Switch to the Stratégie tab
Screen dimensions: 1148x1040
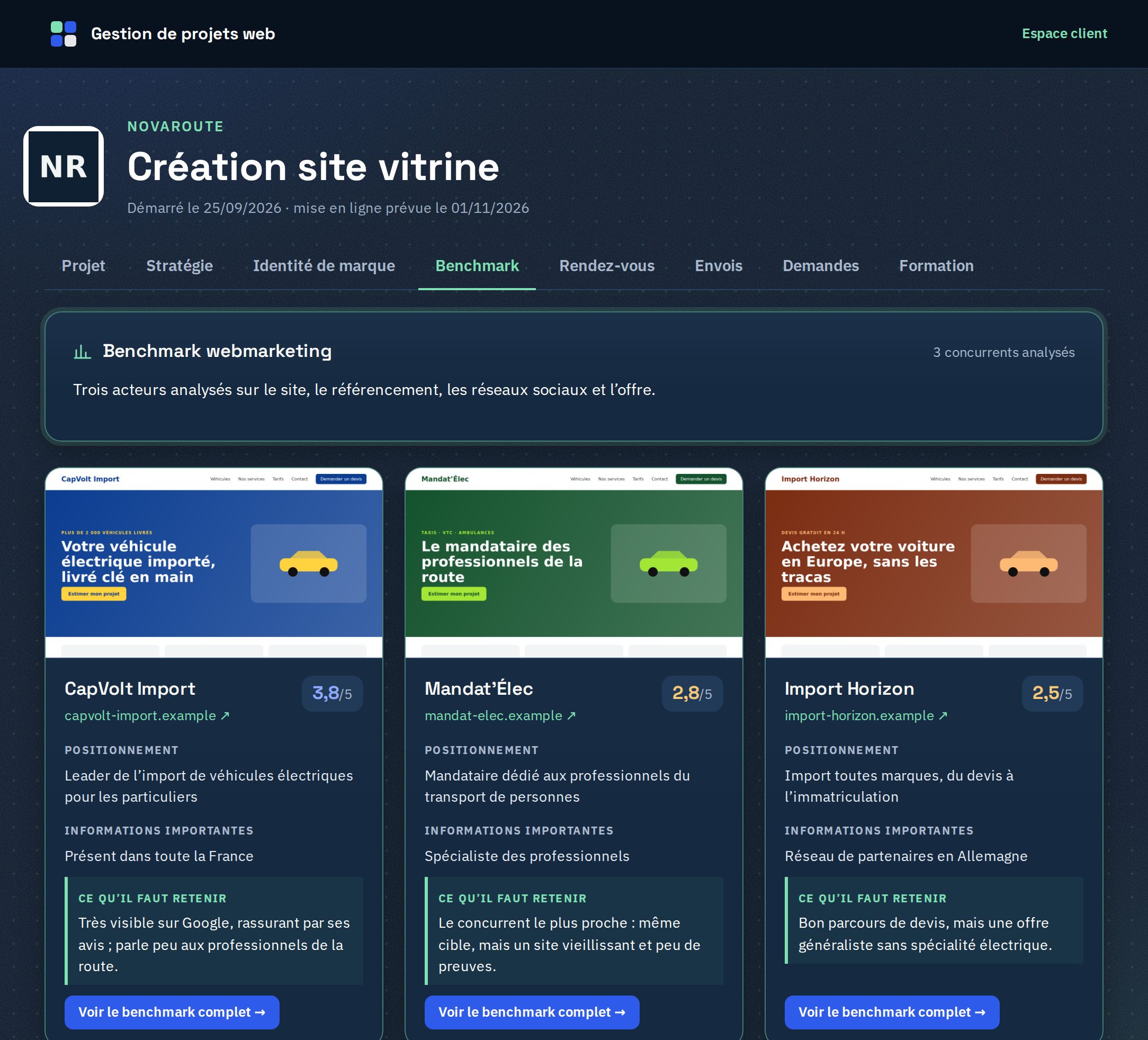180,265
